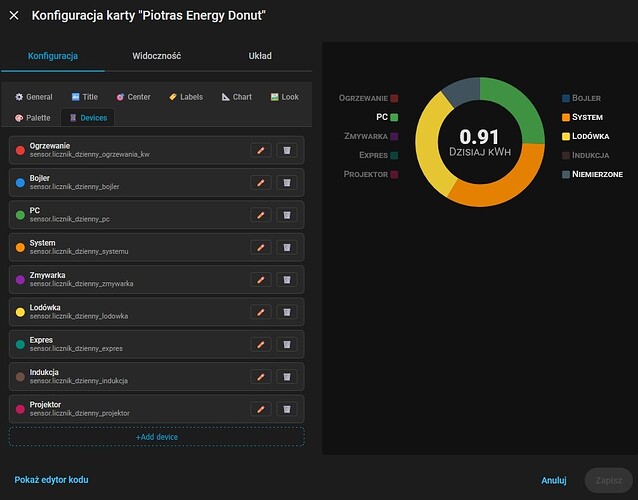
Task: Delete the Lodówka device entry
Action: (287, 312)
